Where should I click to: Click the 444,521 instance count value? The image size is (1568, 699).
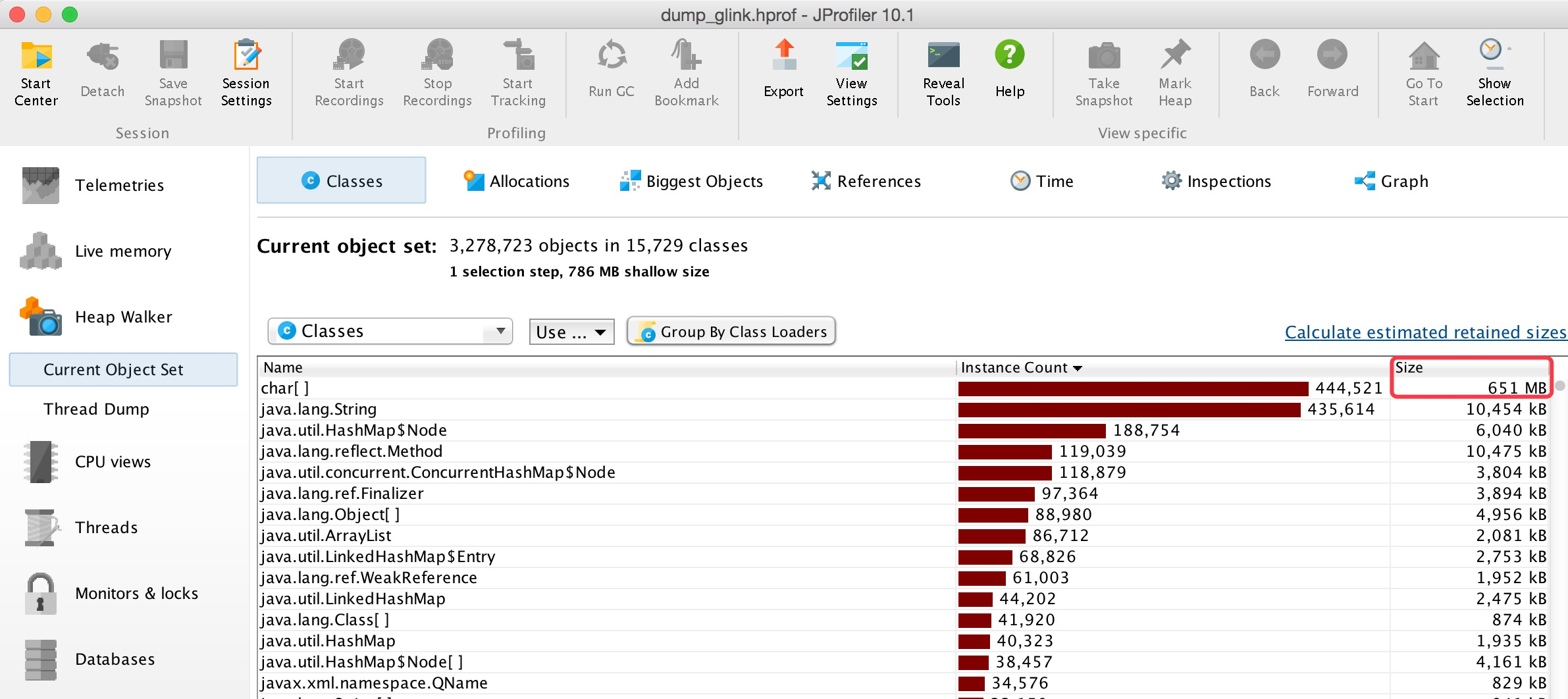tap(1349, 388)
